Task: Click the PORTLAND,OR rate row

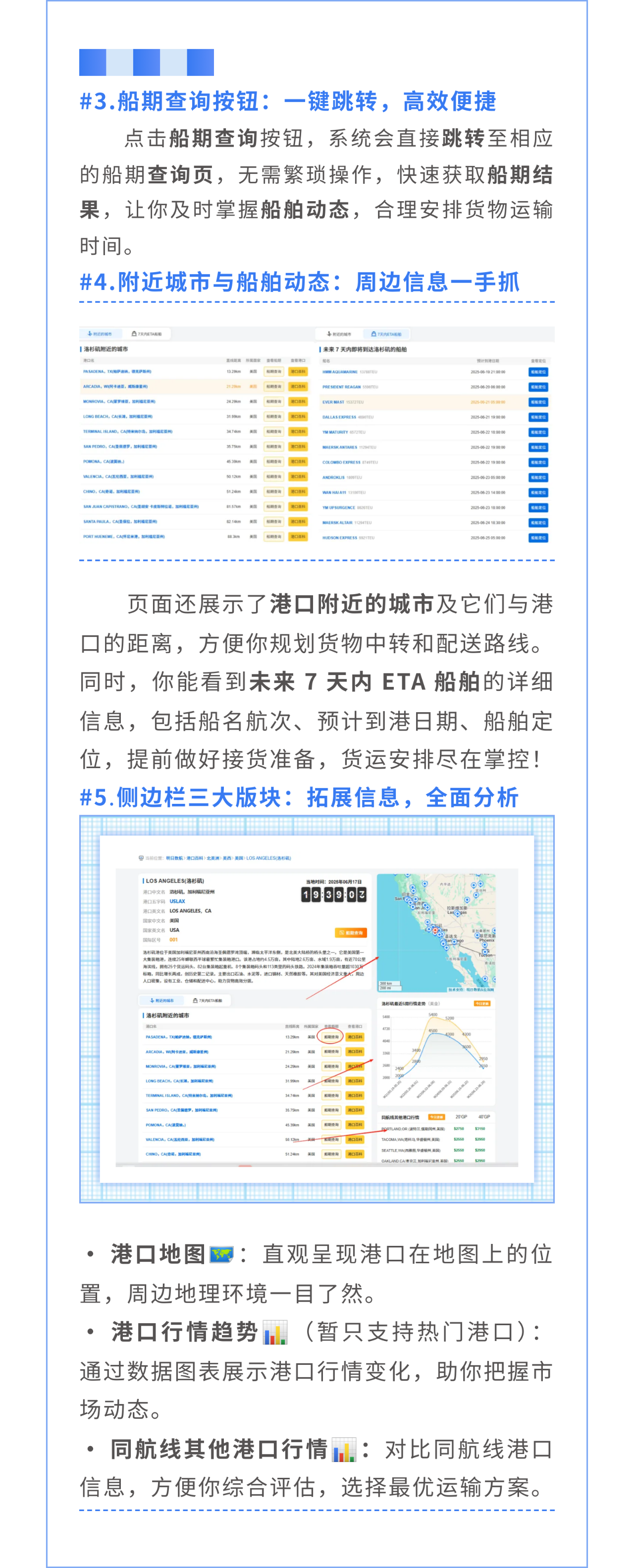Action: click(x=436, y=1128)
